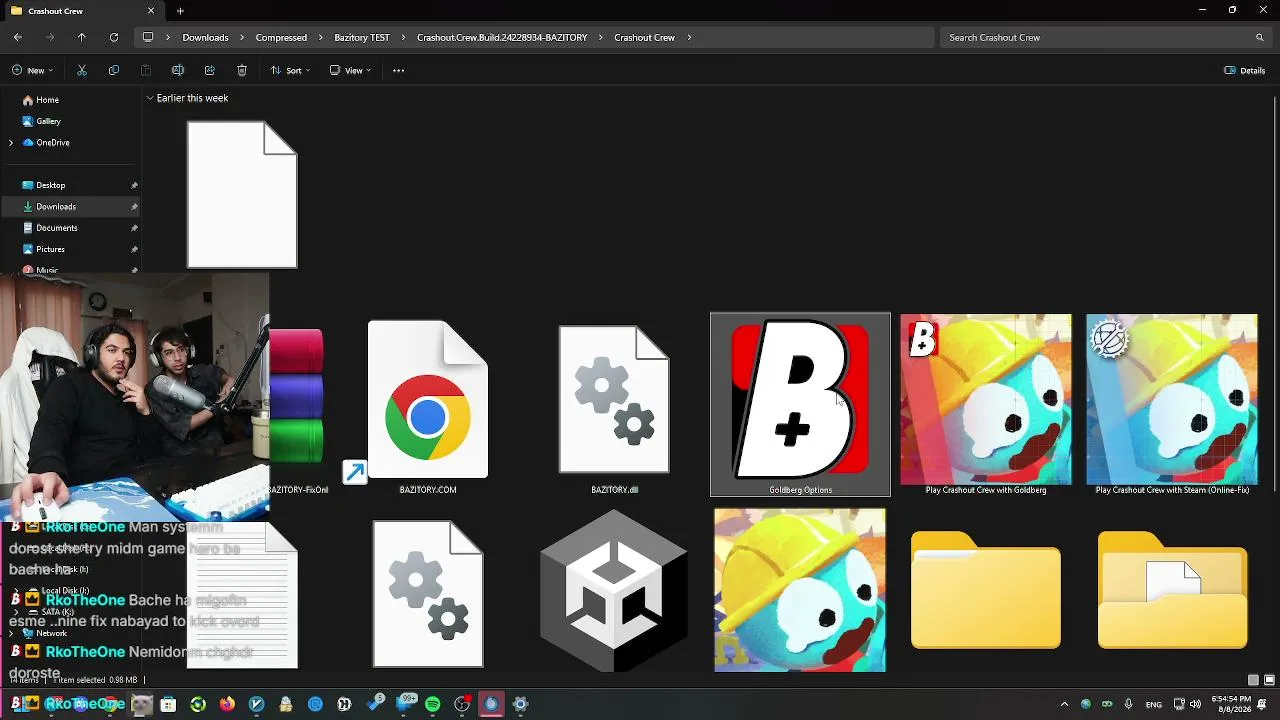Open the New dropdown menu
Image resolution: width=1280 pixels, height=720 pixels.
coord(33,70)
